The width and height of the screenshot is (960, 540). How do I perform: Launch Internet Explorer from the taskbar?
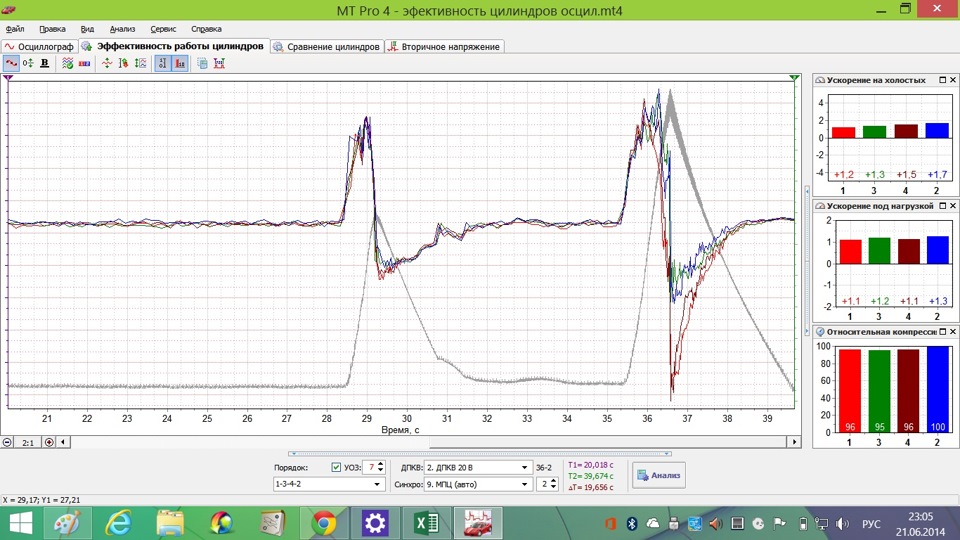pos(118,523)
